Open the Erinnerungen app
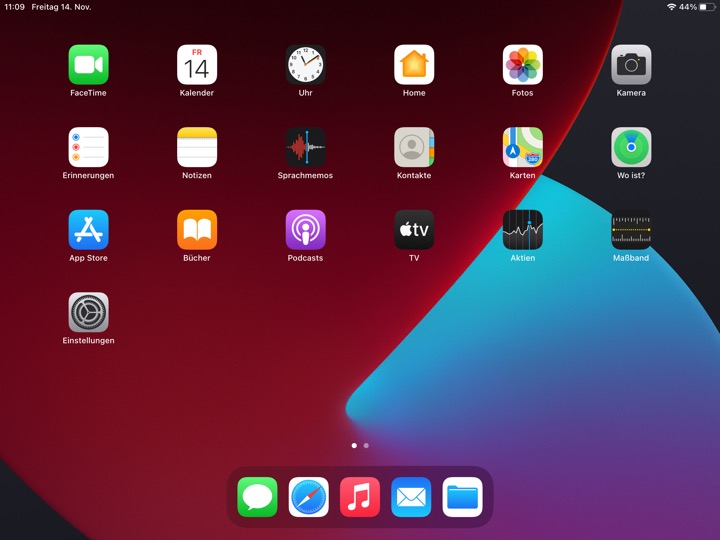Image resolution: width=720 pixels, height=540 pixels. tap(89, 147)
